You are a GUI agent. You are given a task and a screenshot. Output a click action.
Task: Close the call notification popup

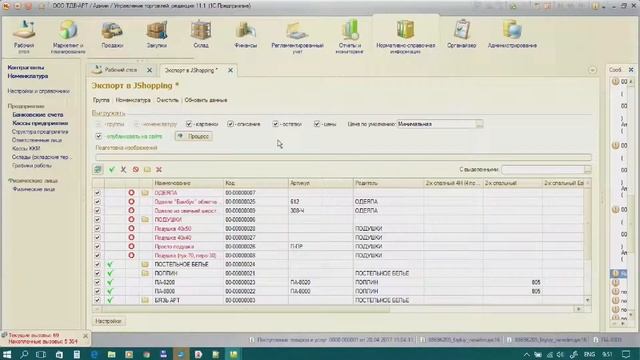[x=85, y=336]
